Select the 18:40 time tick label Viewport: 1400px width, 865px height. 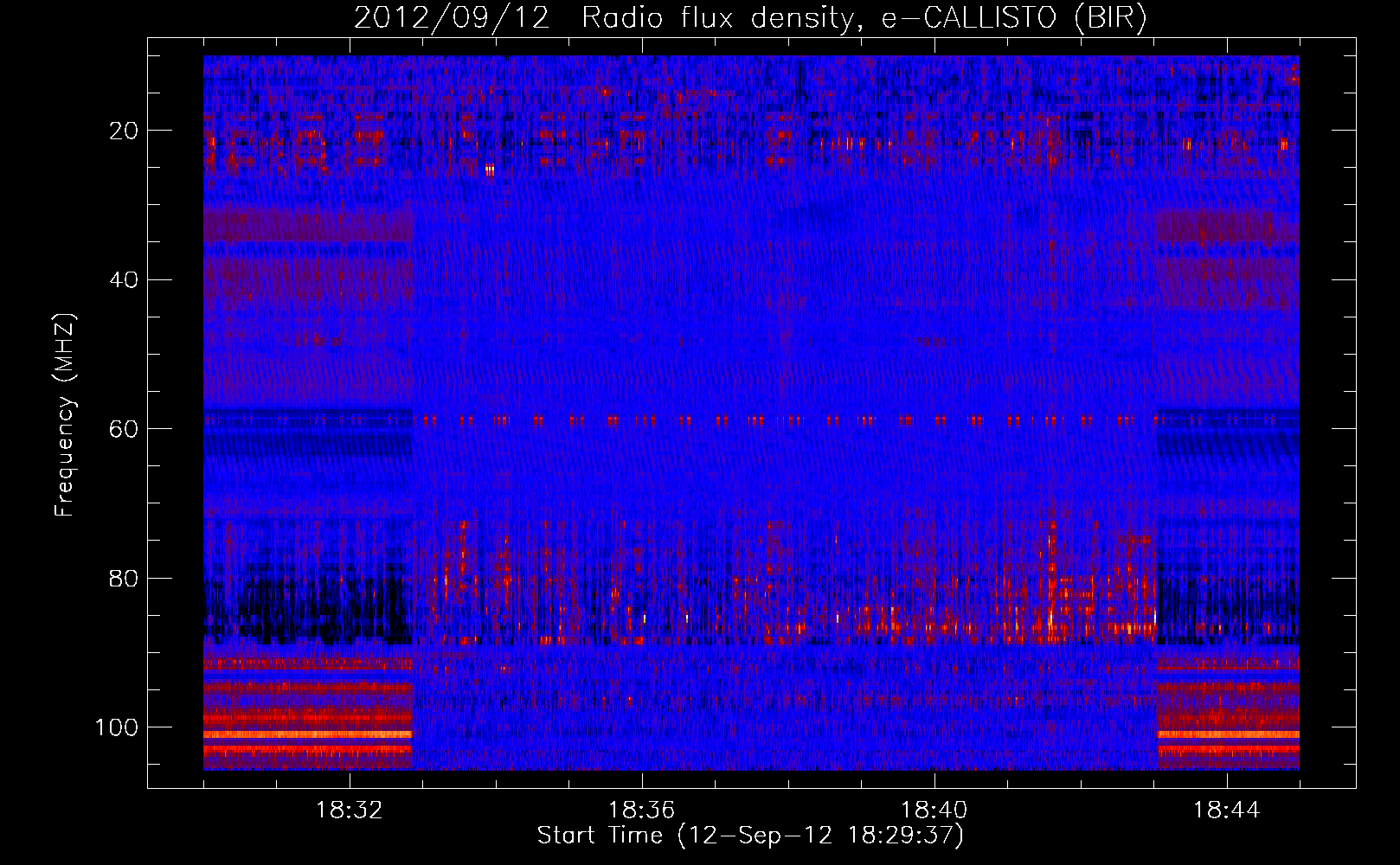pos(934,811)
